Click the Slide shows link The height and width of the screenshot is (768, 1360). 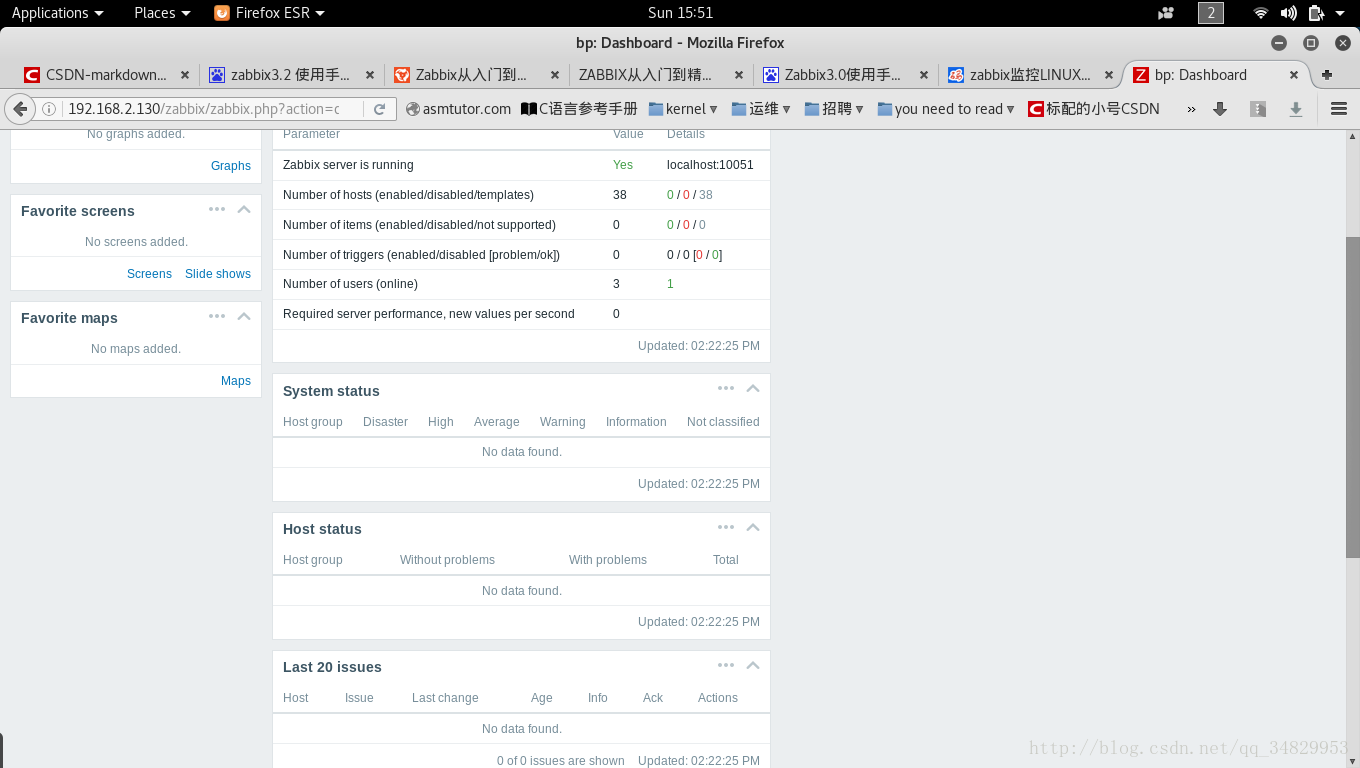click(218, 274)
